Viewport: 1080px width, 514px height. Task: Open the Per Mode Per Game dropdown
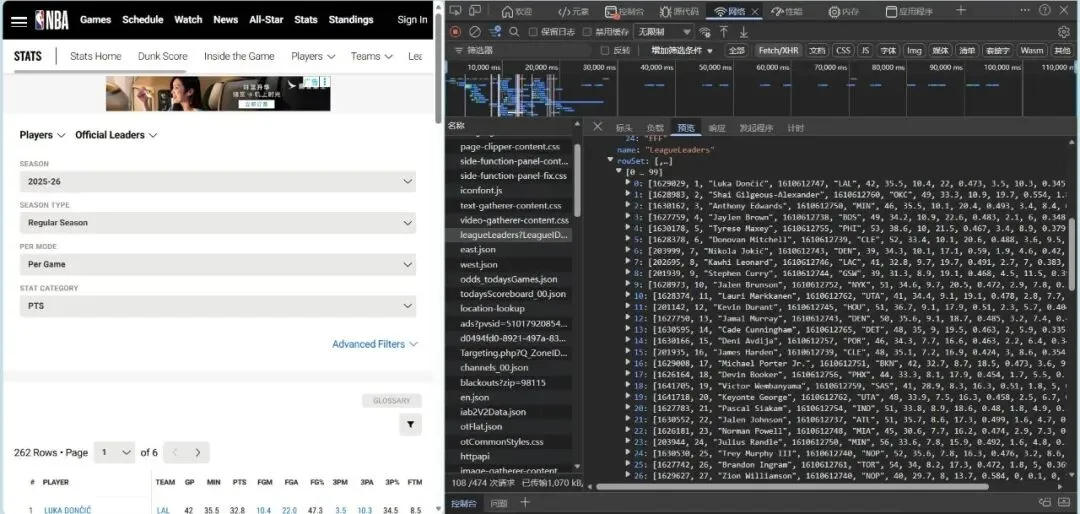218,265
